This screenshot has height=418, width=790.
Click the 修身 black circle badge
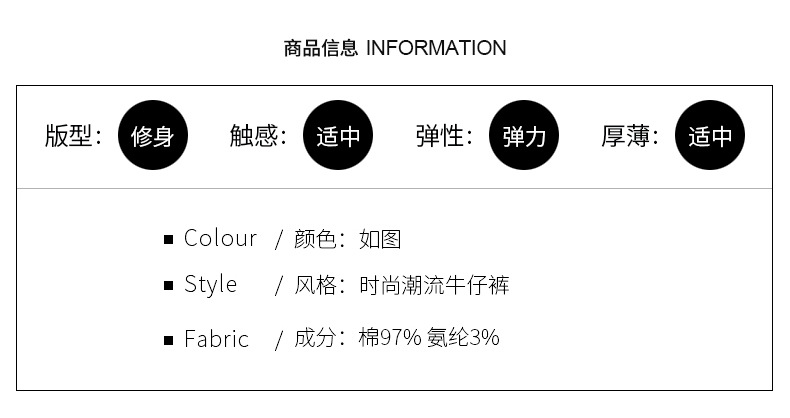coord(153,136)
